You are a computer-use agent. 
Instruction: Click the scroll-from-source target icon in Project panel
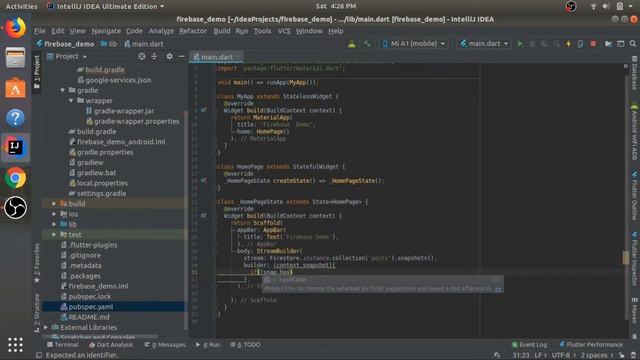click(x=142, y=56)
